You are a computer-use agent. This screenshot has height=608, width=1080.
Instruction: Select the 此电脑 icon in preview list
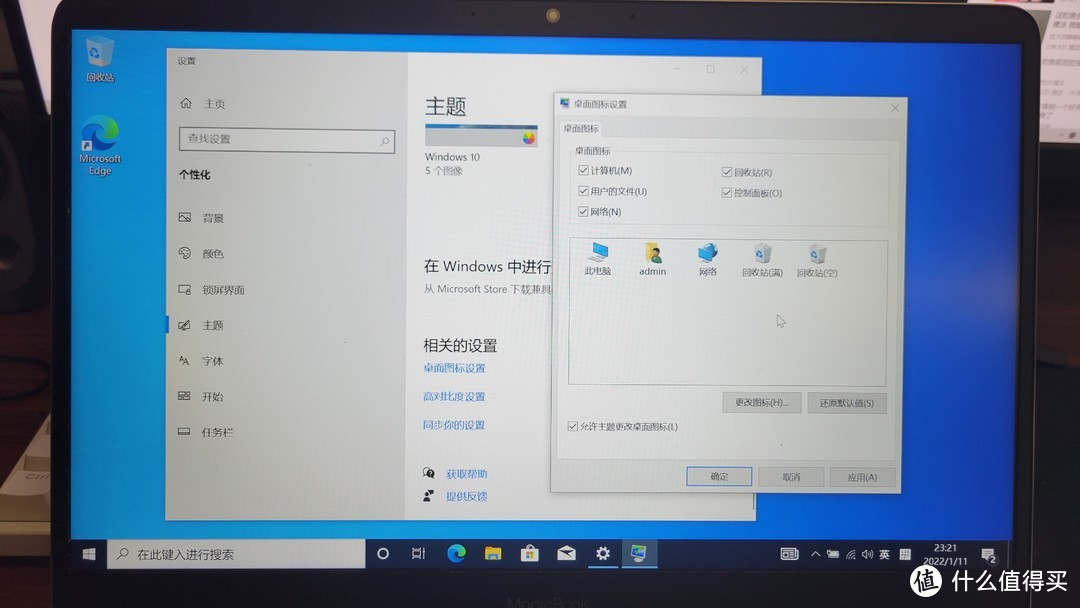pos(597,258)
